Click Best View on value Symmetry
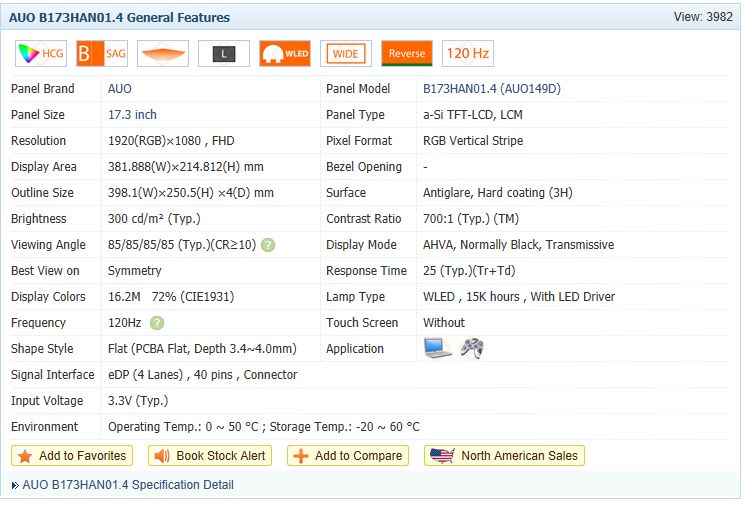This screenshot has width=747, height=505. pos(135,271)
